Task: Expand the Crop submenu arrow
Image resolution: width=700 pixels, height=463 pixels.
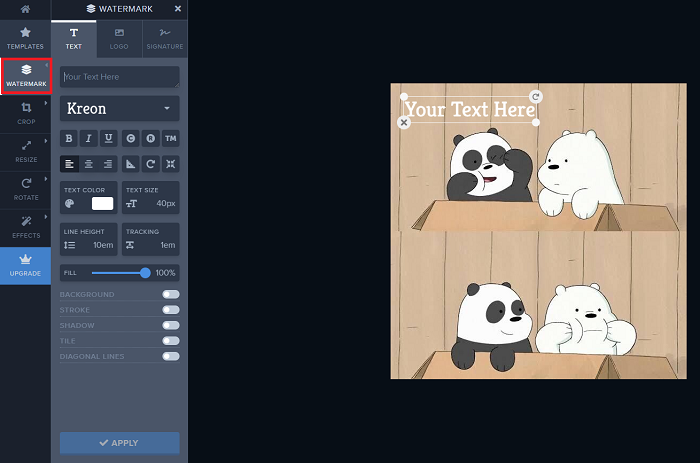Action: point(46,103)
